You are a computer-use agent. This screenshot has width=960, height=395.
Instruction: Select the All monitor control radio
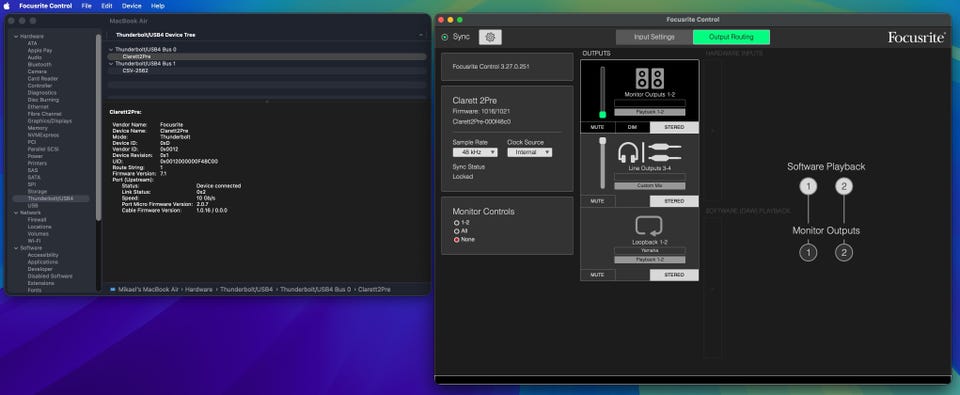point(456,231)
